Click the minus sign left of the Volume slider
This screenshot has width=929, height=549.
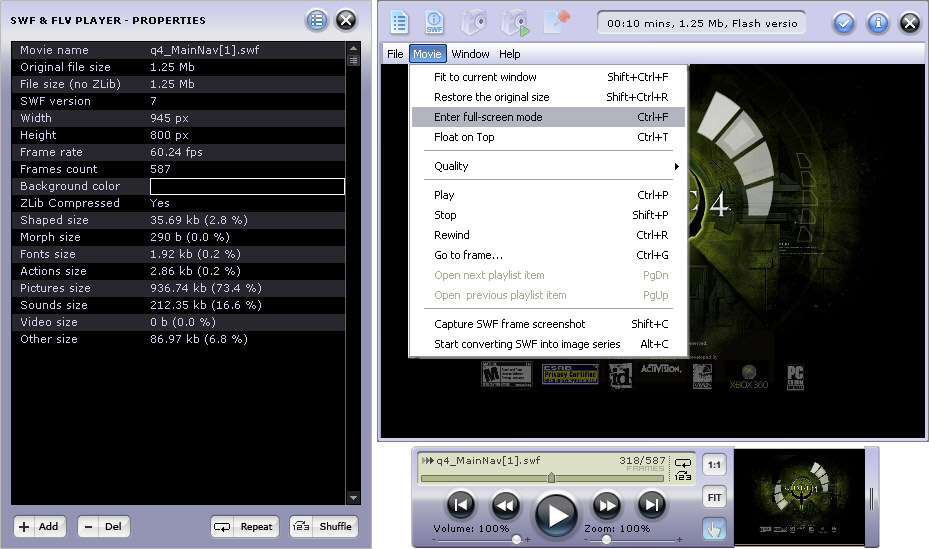(x=434, y=540)
